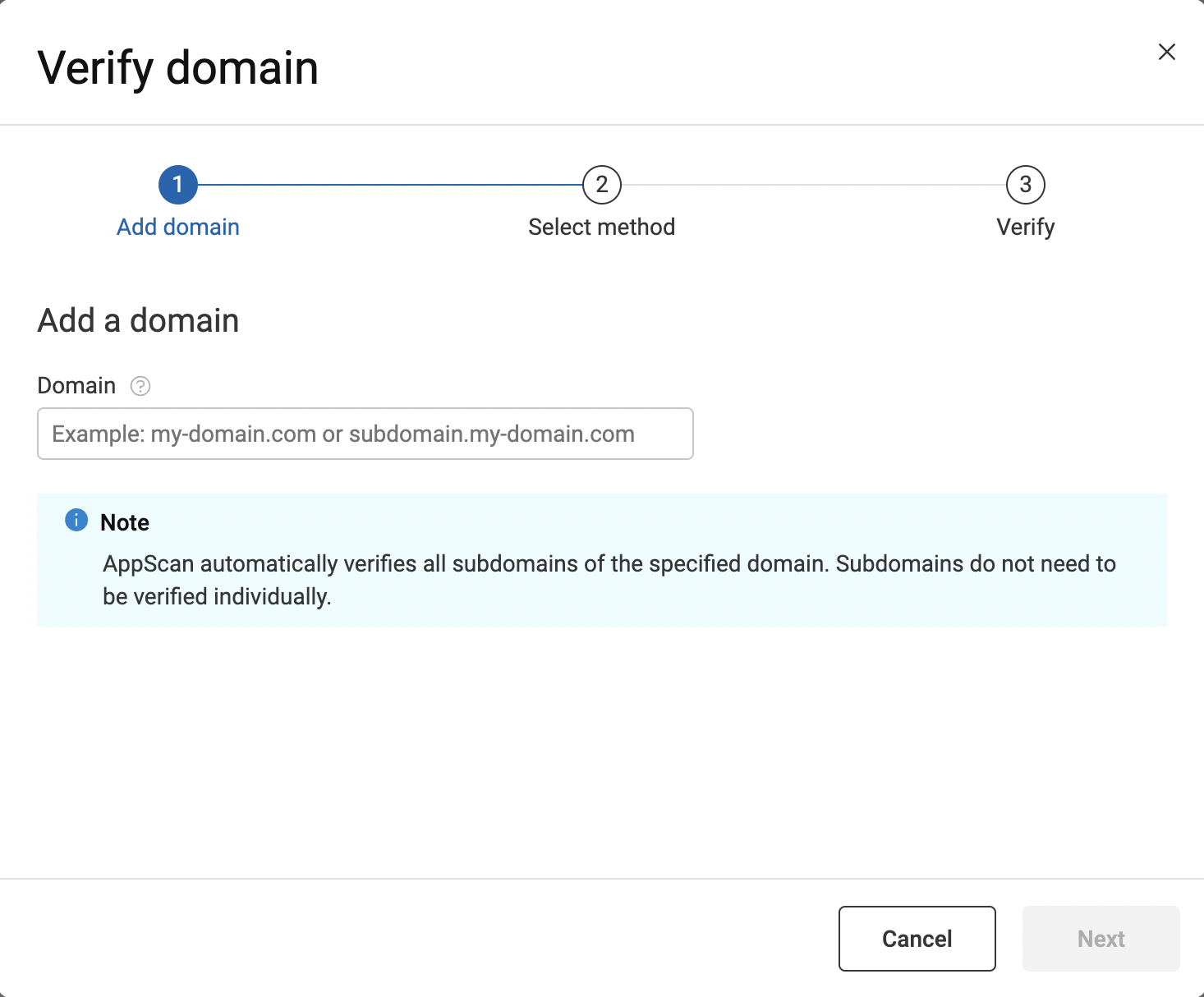Click the "Verify domain" dialog title

point(178,67)
